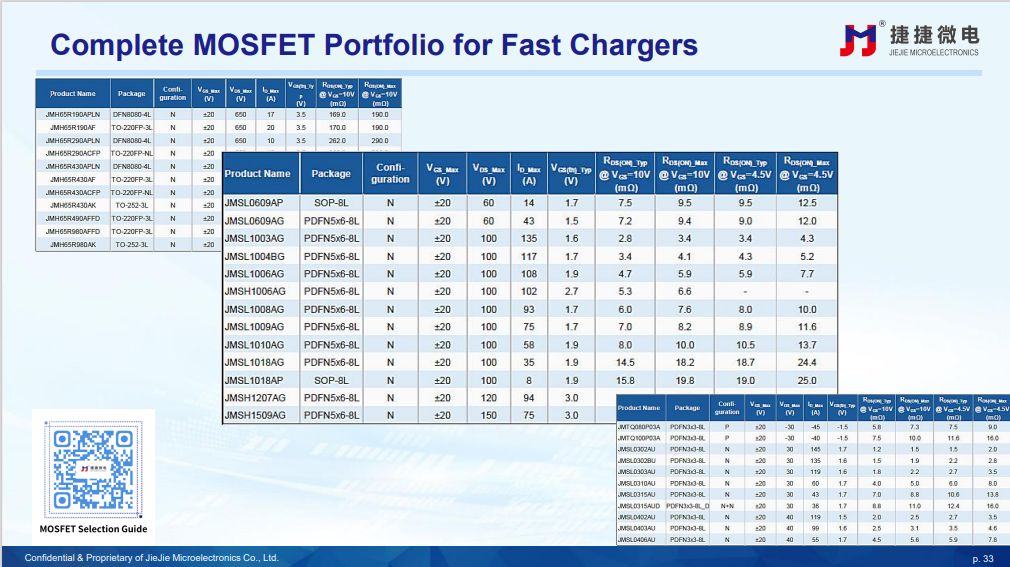
Task: Select JMH65R290ACFP in top-left table
Action: tap(73, 153)
